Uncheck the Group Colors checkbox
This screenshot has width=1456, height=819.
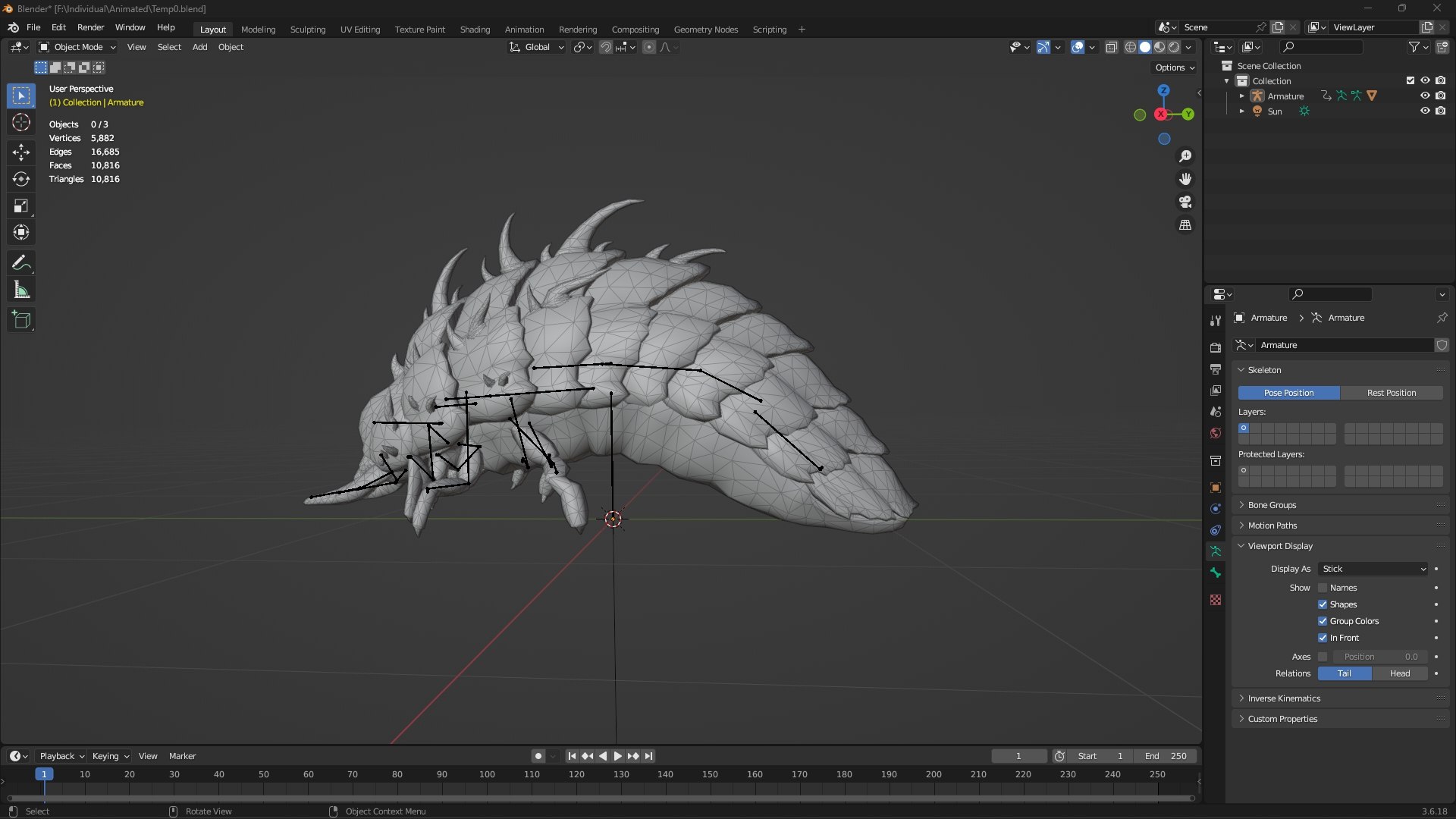1323,621
